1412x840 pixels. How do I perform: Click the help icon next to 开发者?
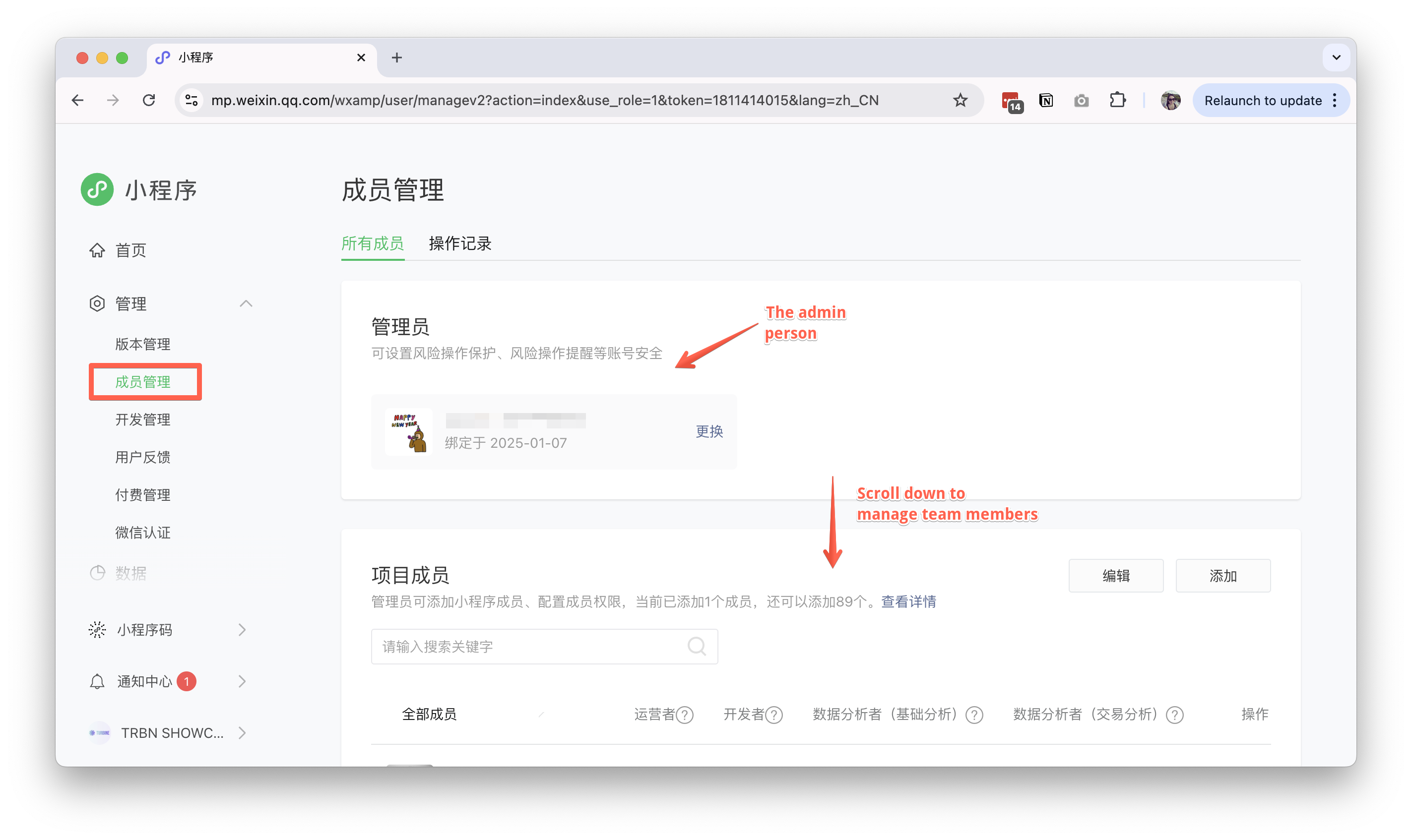774,715
